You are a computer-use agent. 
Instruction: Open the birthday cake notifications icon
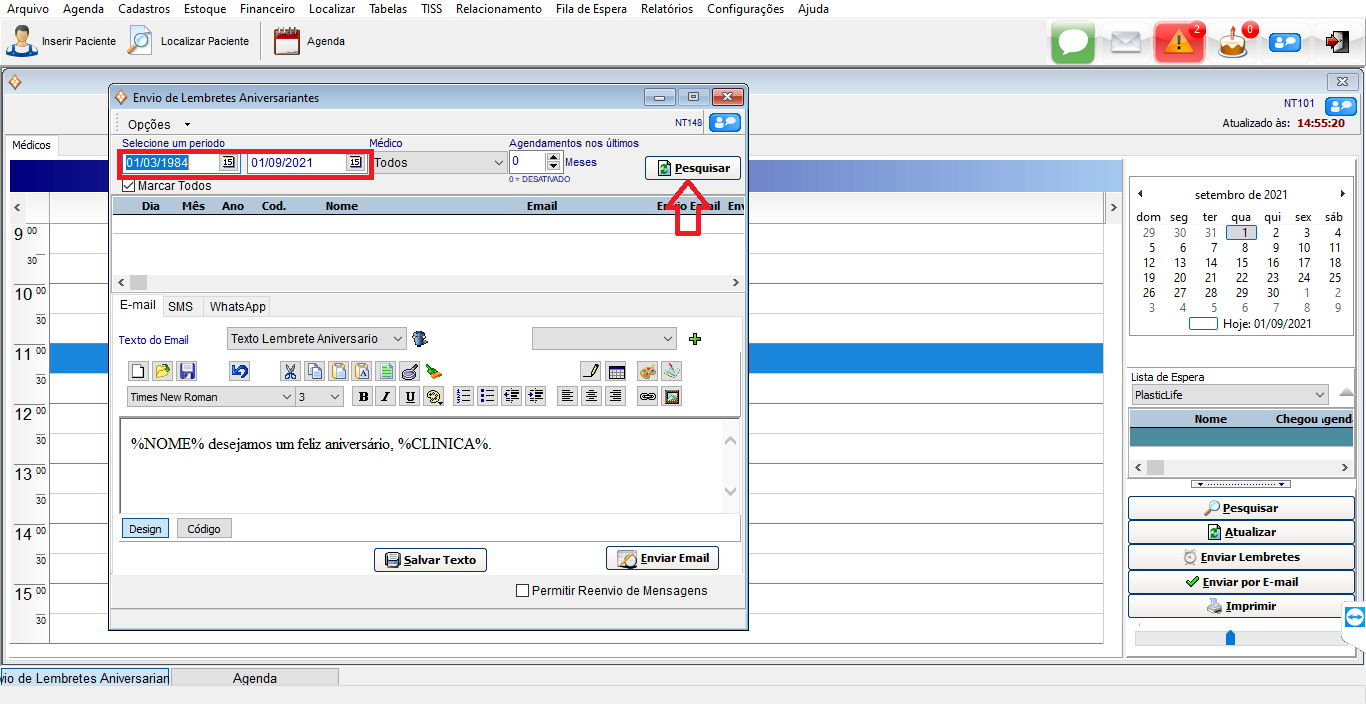click(x=1233, y=42)
